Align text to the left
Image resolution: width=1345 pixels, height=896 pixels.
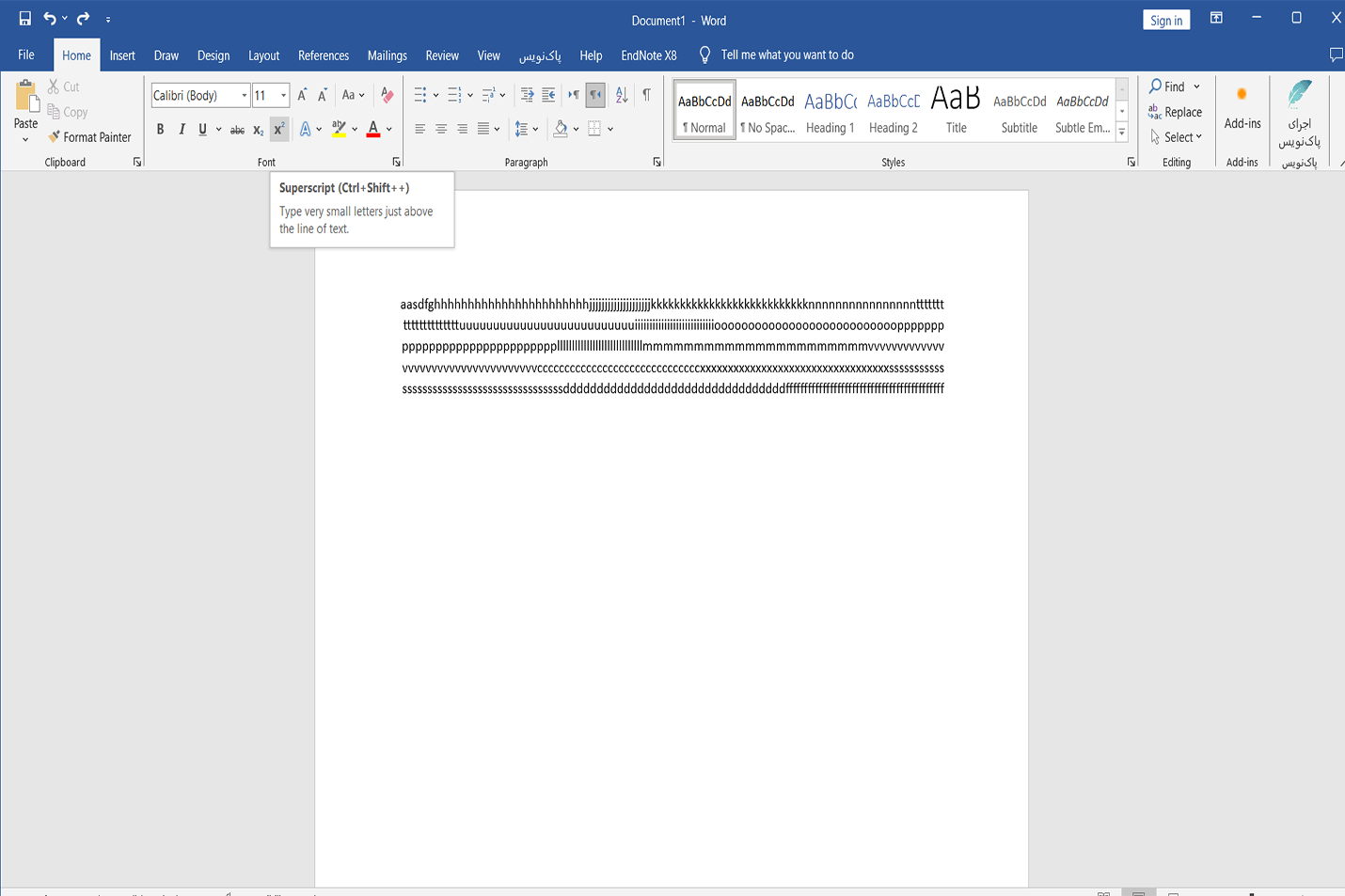419,129
